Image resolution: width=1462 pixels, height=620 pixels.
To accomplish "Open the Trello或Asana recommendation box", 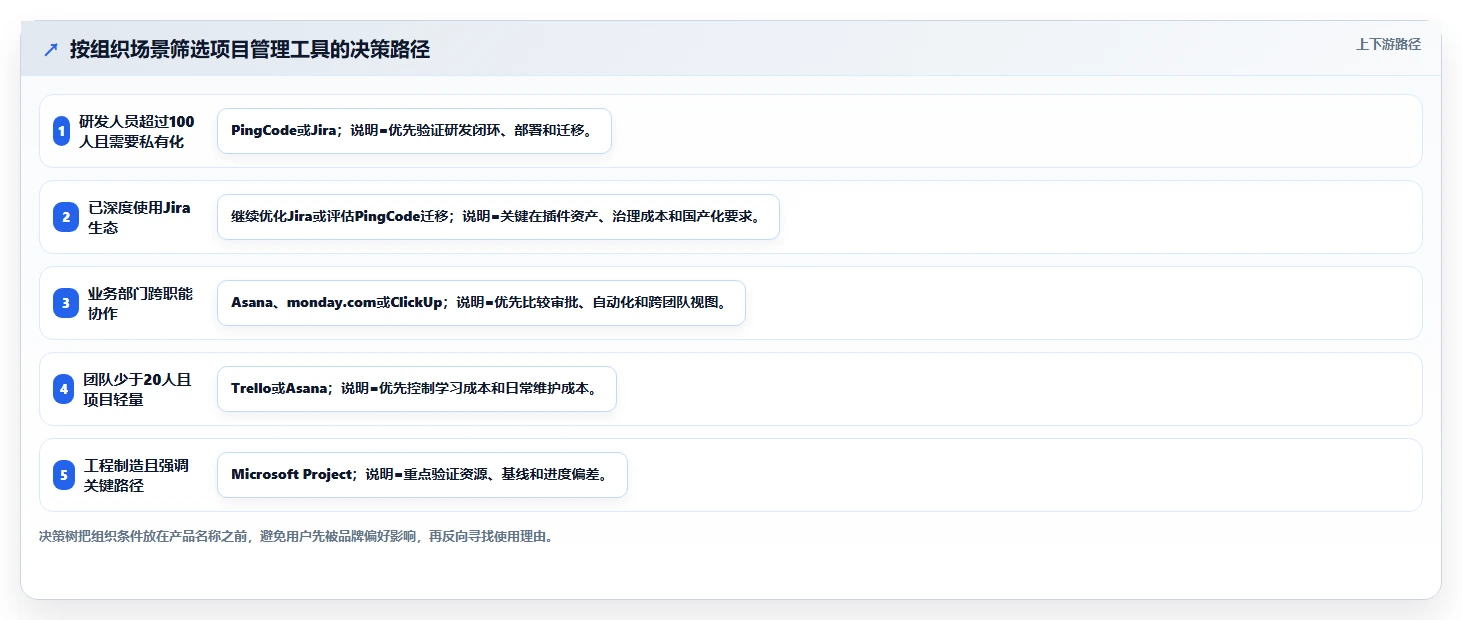I will tap(417, 389).
